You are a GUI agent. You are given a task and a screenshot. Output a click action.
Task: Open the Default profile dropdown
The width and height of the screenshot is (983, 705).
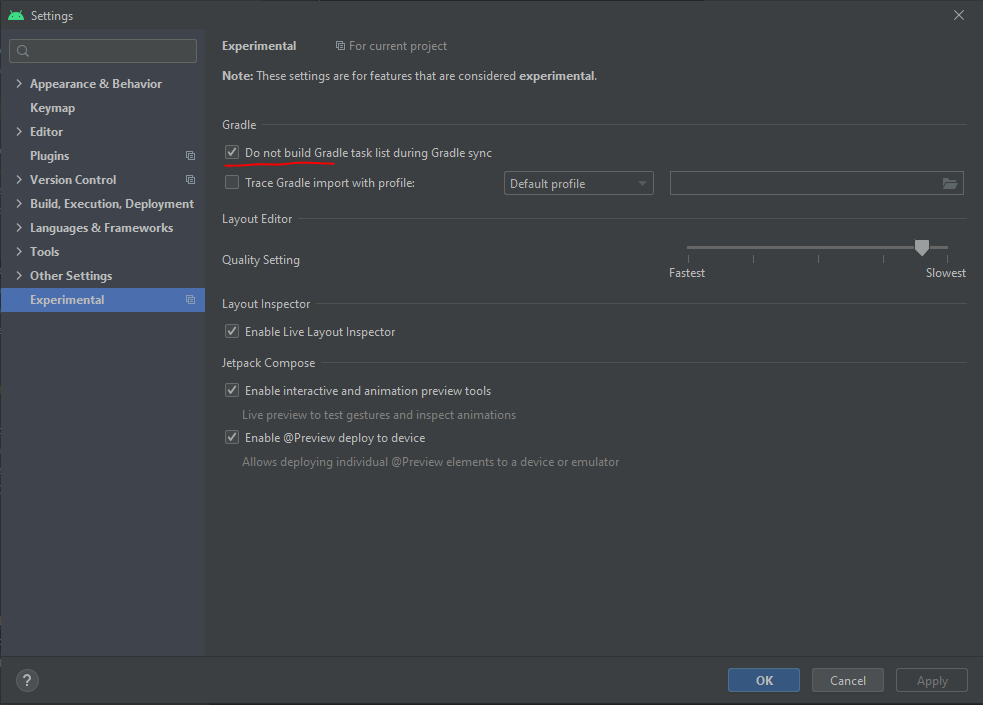pos(641,183)
